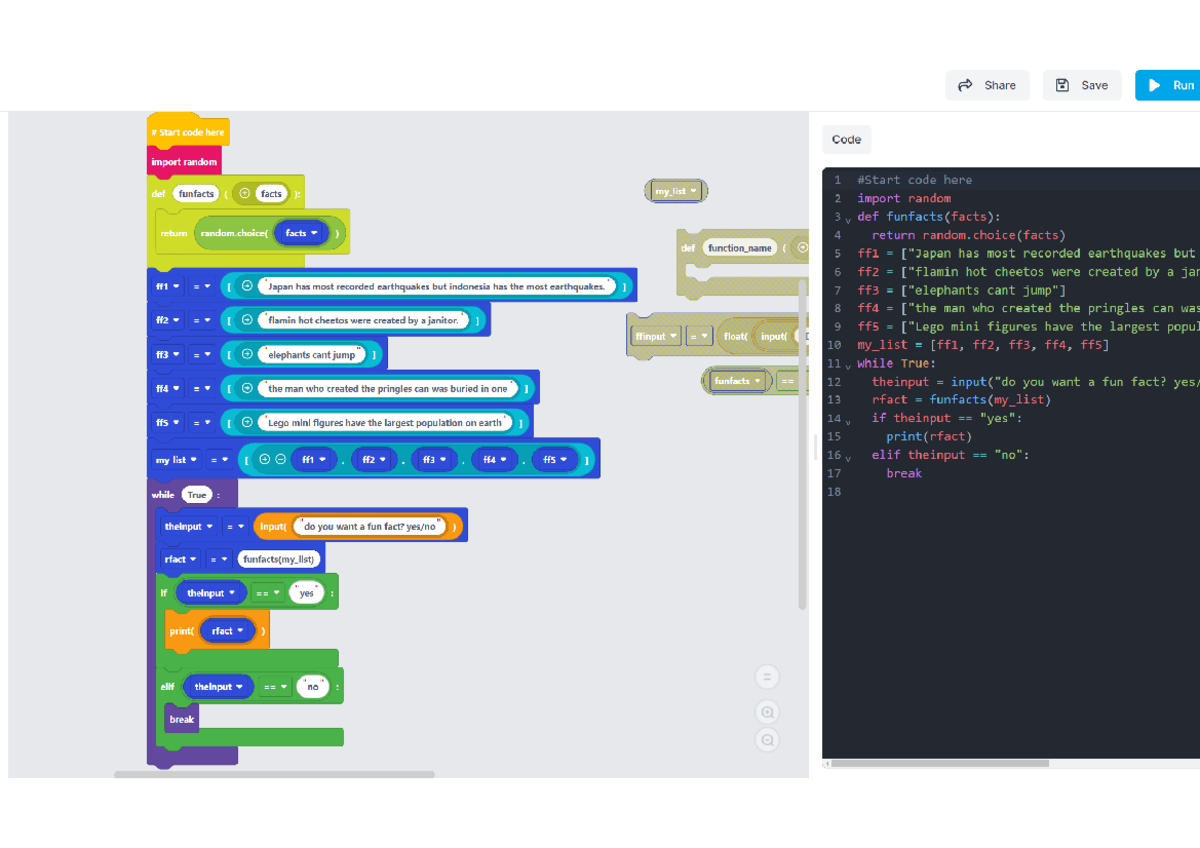This screenshot has width=1200, height=848.
Task: Open the rfact dropdown inside print block
Action: click(228, 631)
